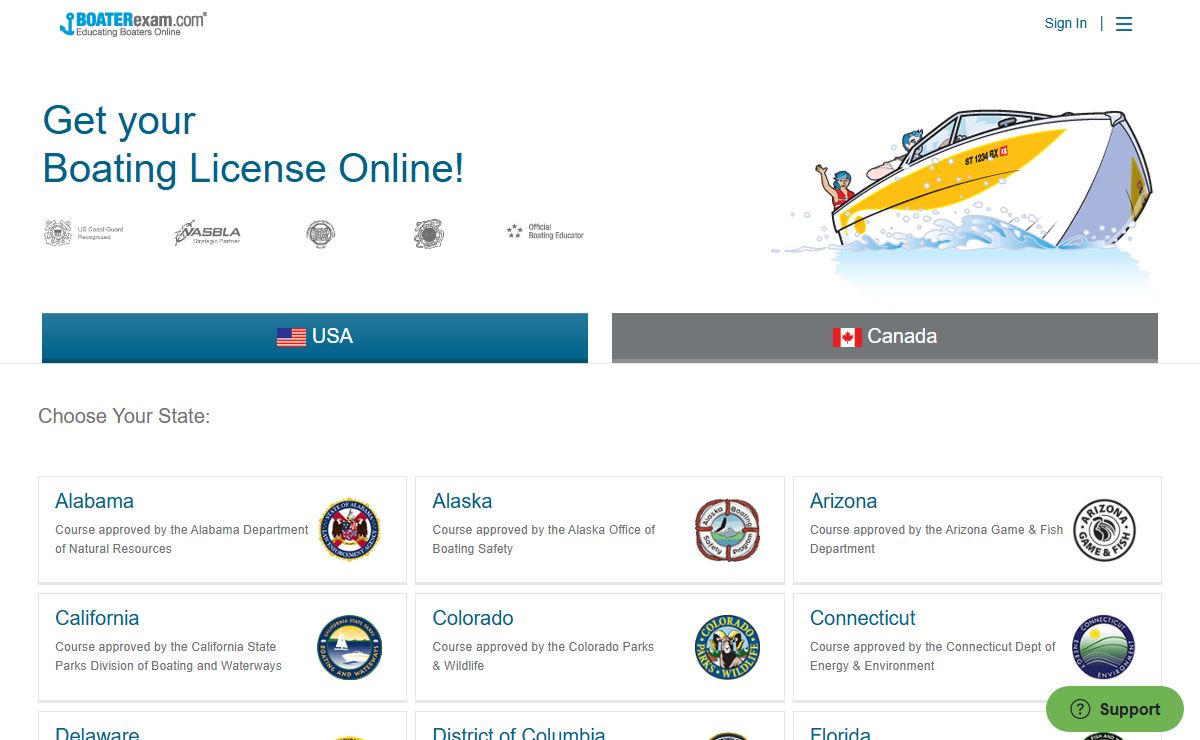Click the Connecticut Energy & Environment logo

(x=1104, y=647)
